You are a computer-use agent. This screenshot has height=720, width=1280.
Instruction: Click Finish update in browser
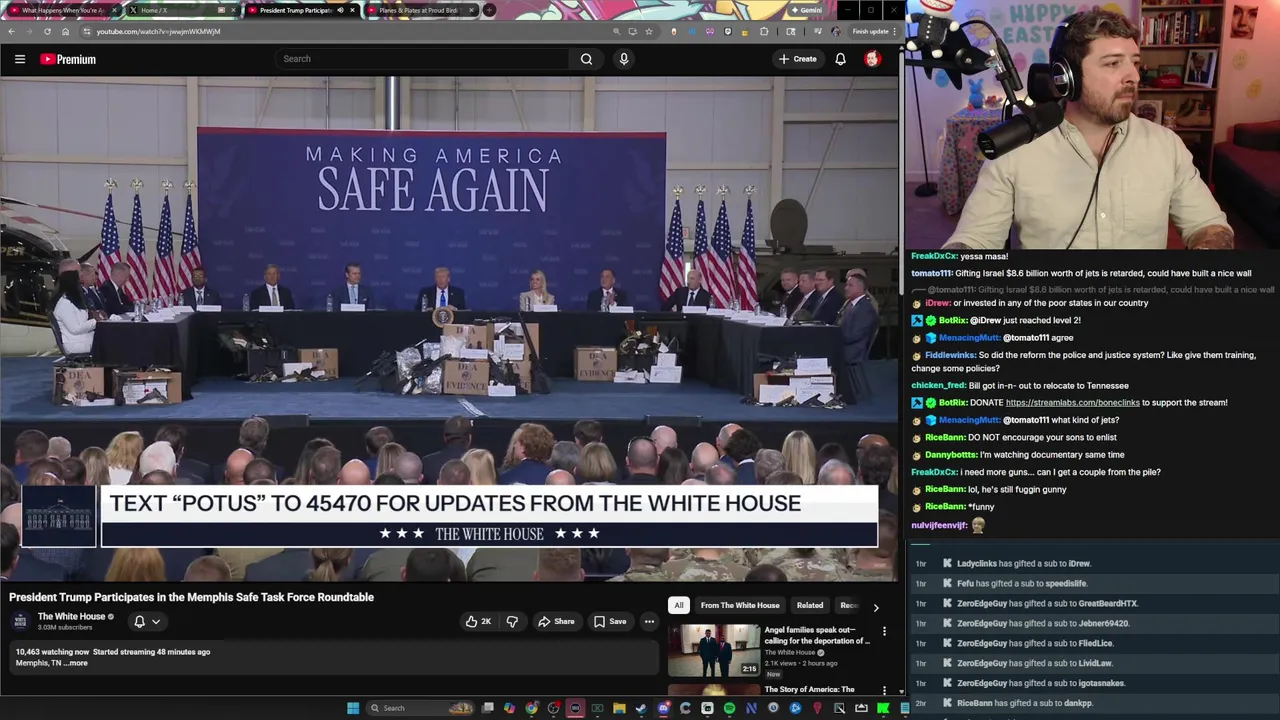869,31
